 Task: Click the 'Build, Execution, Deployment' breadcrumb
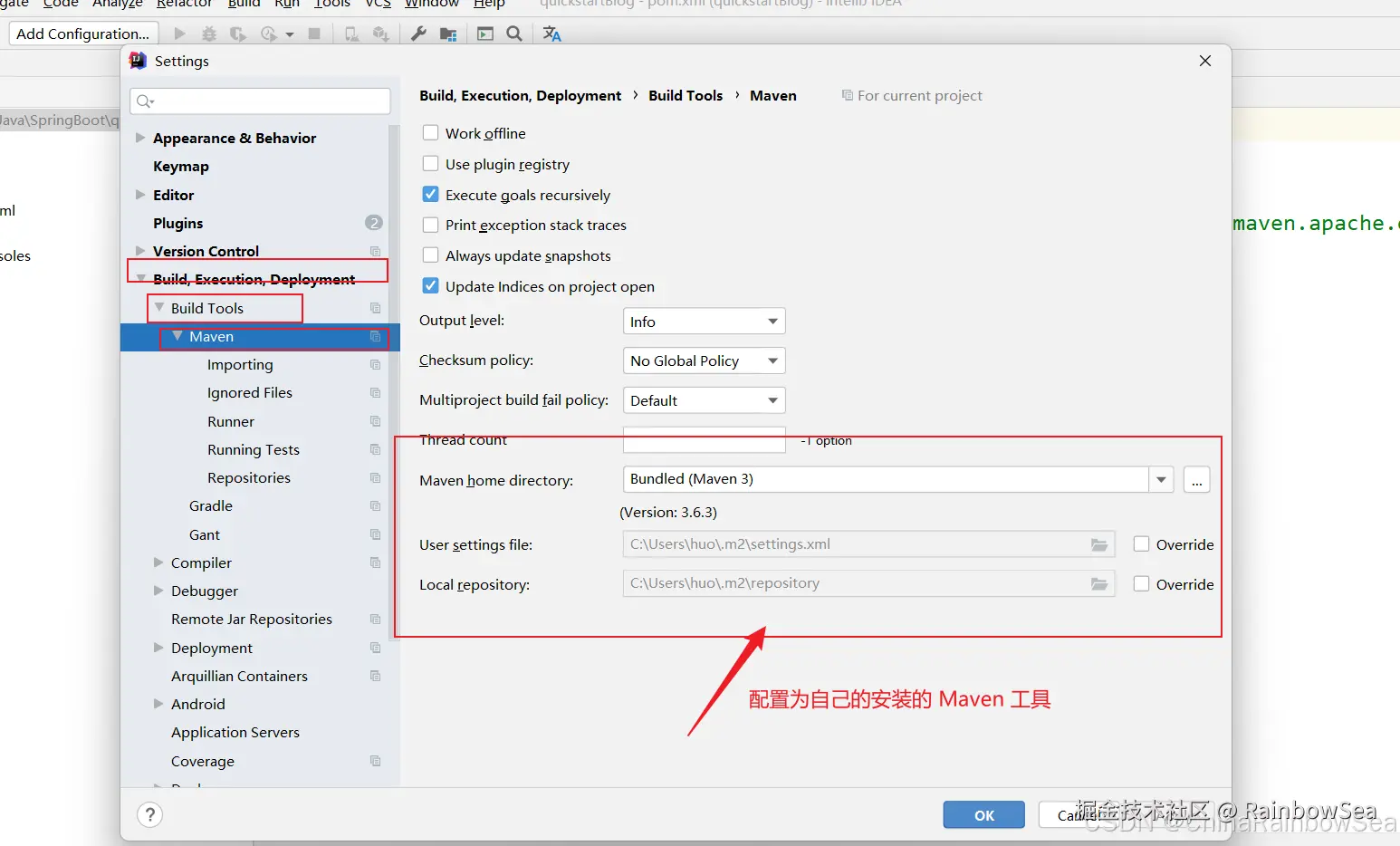[521, 96]
